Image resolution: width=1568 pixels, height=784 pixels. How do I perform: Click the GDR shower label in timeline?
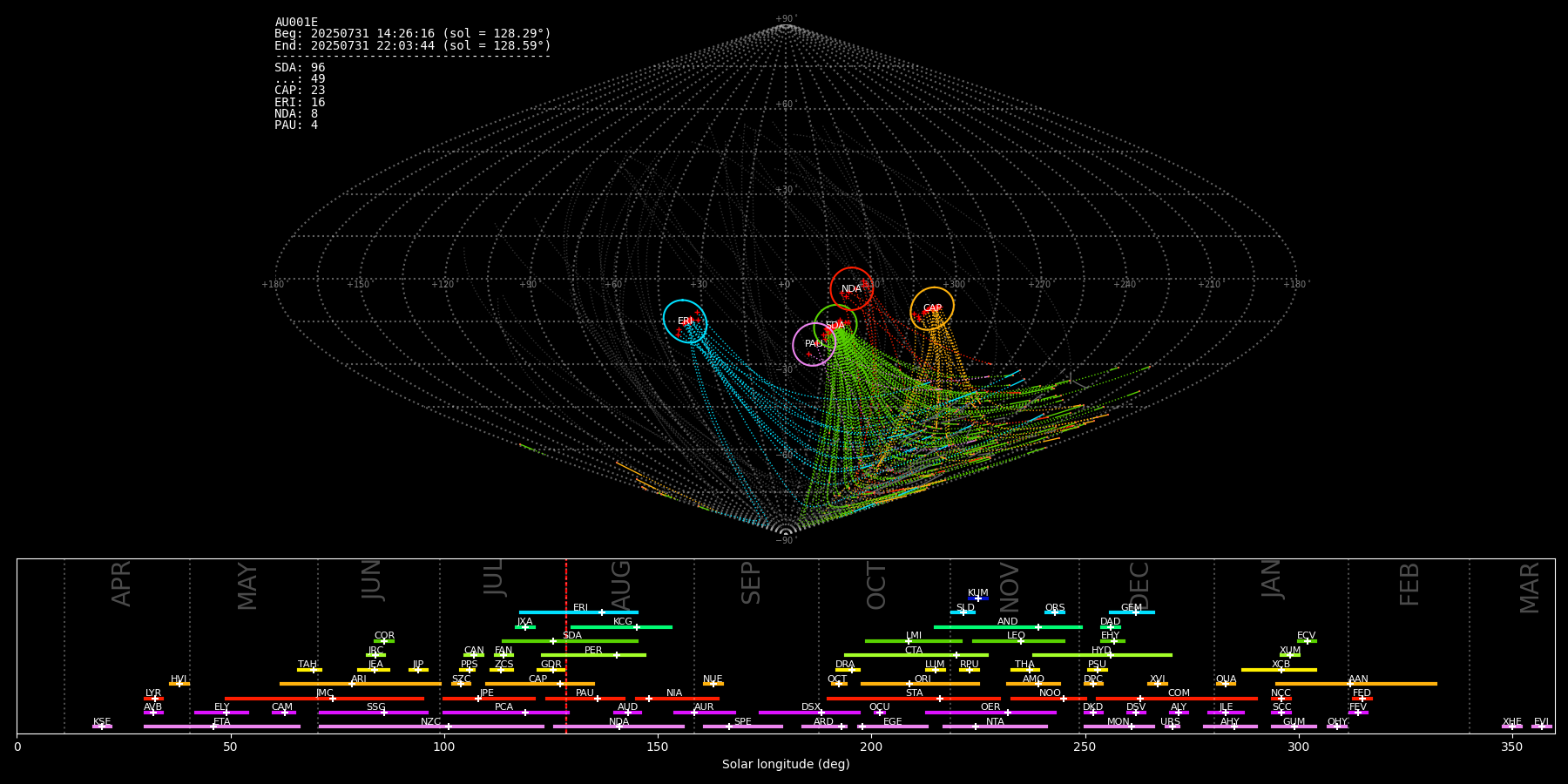pos(551,665)
